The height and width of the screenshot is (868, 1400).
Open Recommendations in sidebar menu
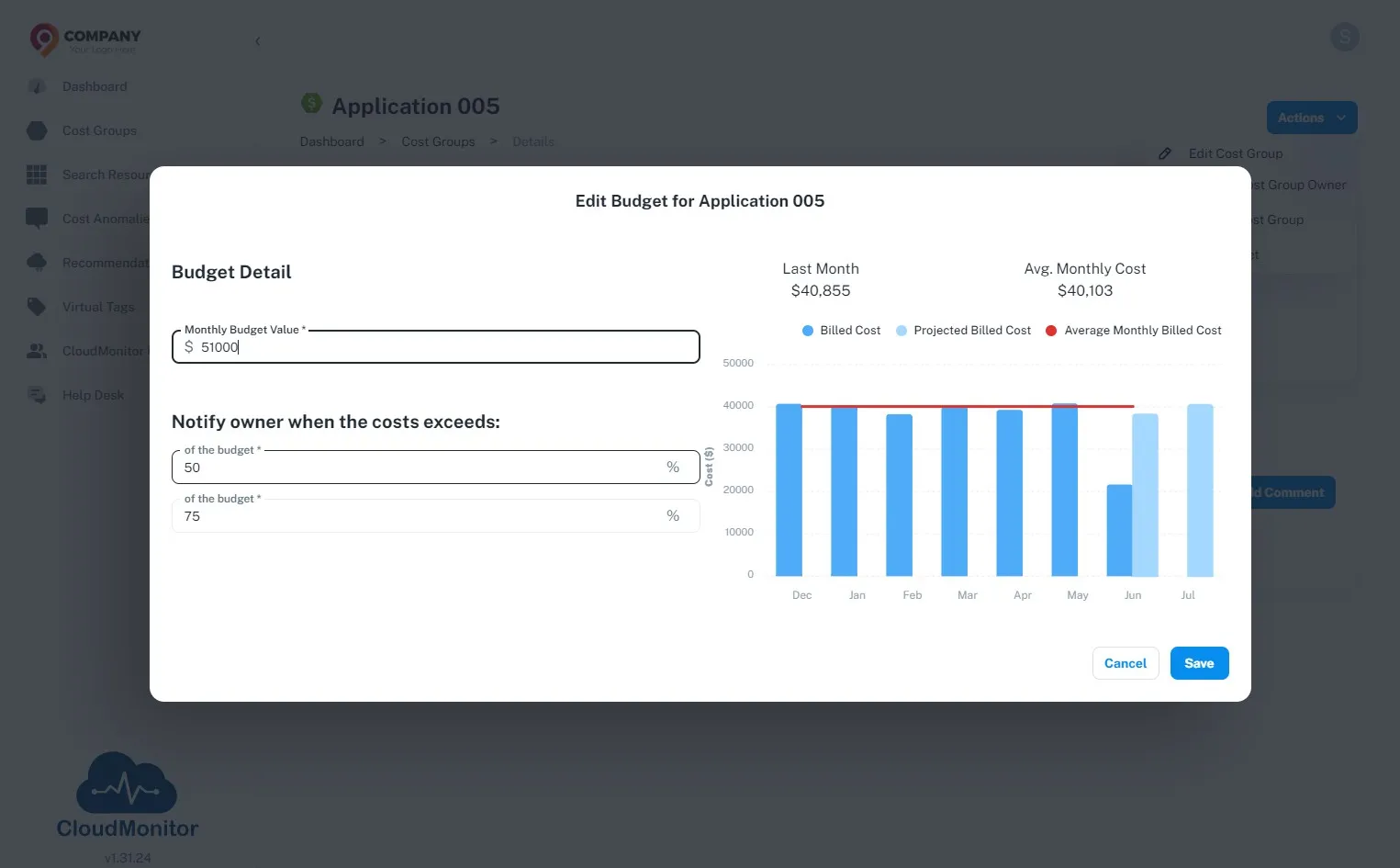click(106, 263)
